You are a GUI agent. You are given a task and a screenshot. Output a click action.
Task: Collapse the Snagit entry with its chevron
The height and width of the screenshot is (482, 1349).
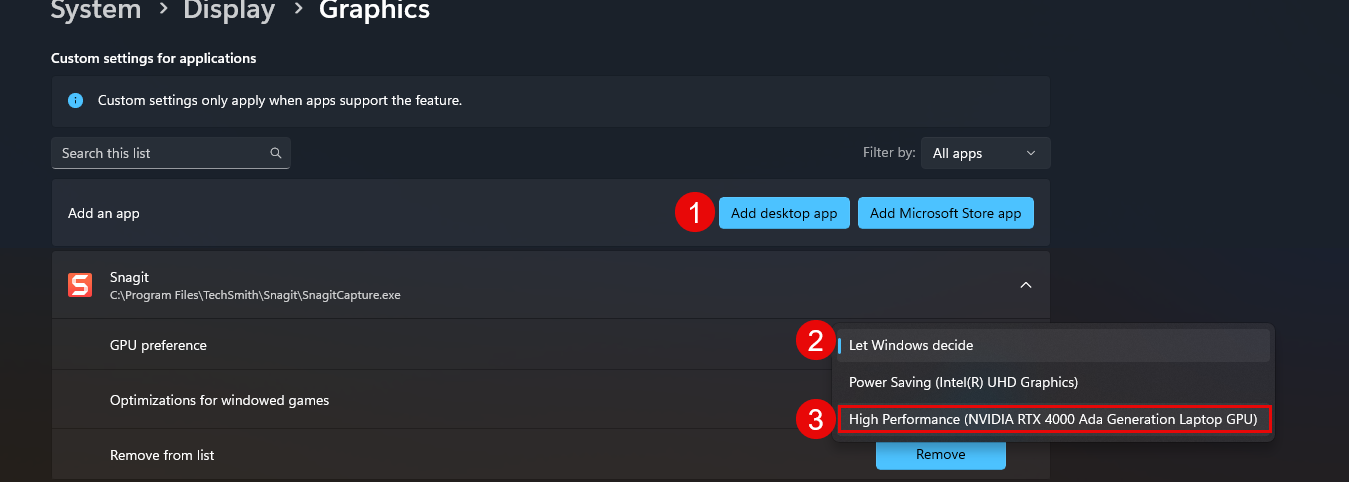point(1025,285)
